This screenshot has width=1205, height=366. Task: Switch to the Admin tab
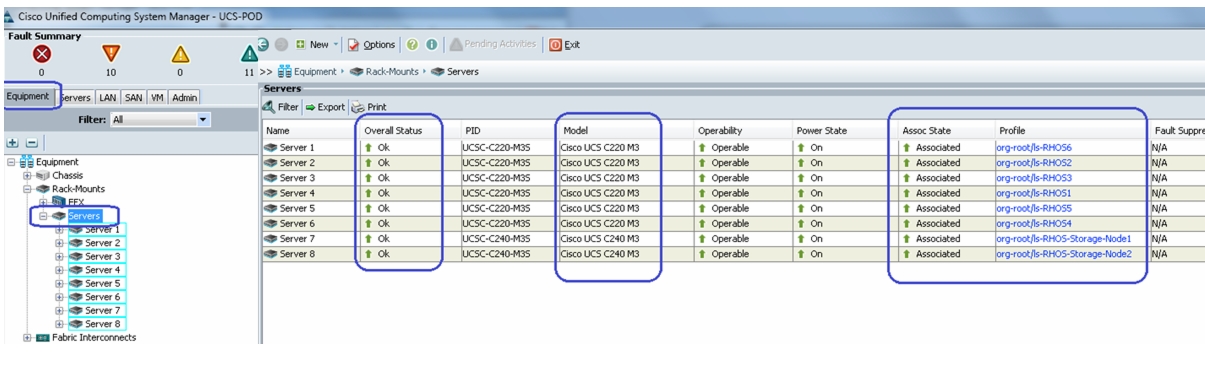click(x=184, y=97)
